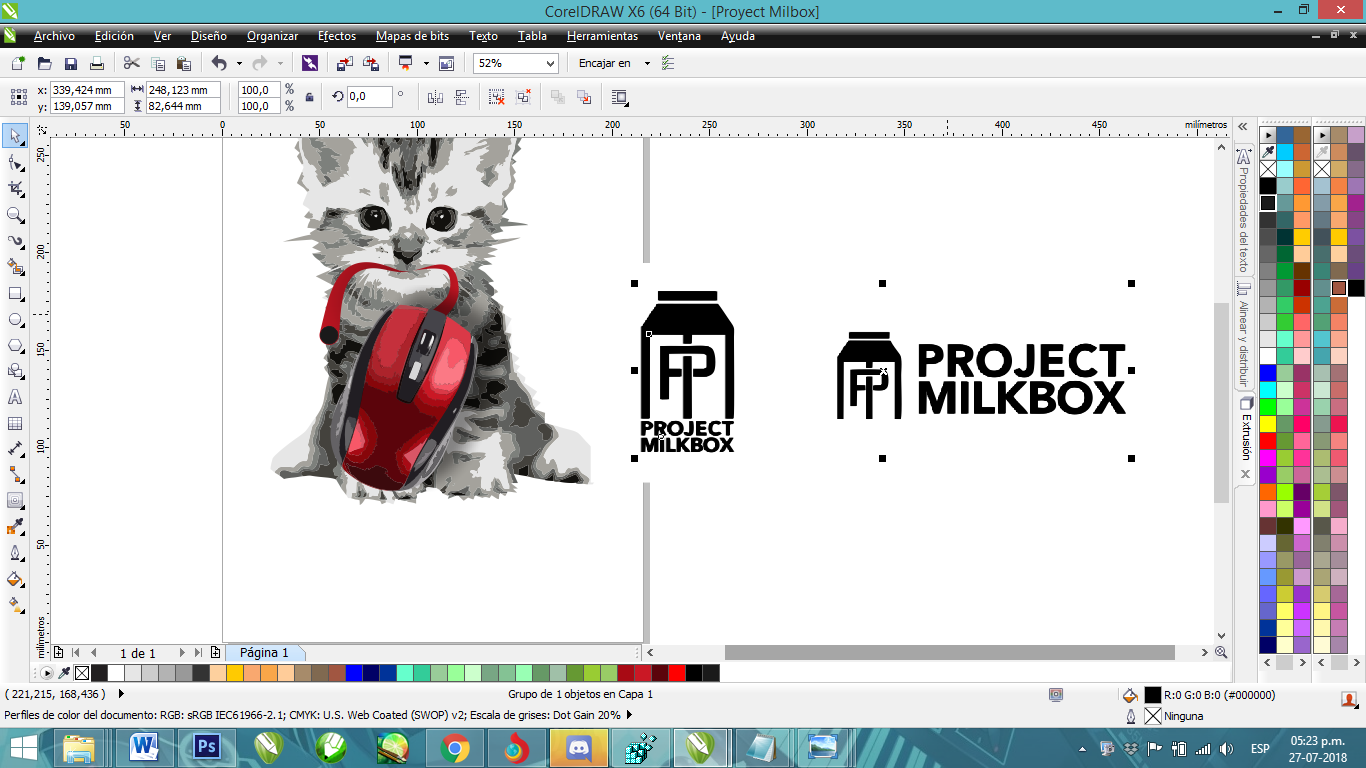Click the Export icon

[371, 63]
